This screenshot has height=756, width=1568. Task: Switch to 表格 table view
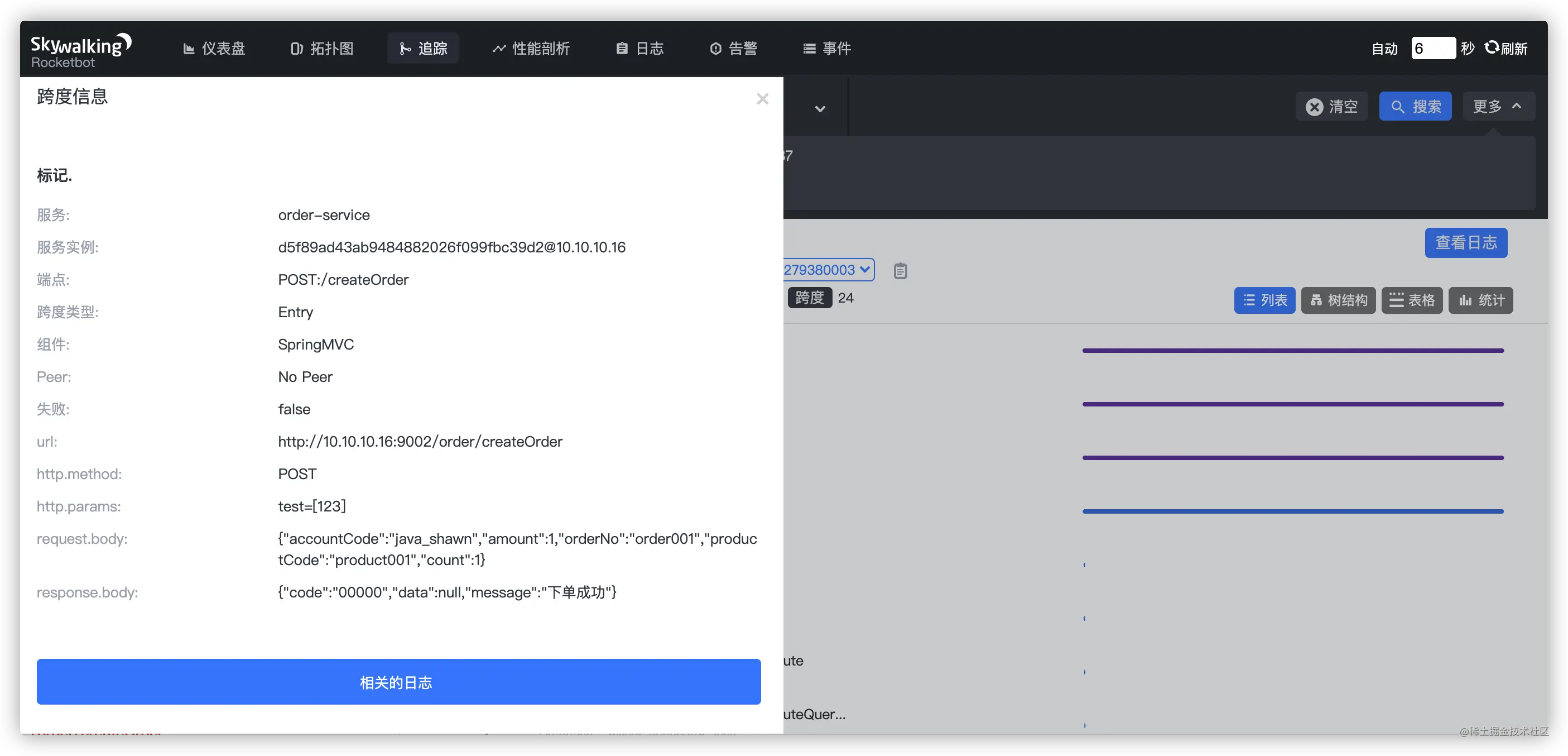click(1412, 300)
